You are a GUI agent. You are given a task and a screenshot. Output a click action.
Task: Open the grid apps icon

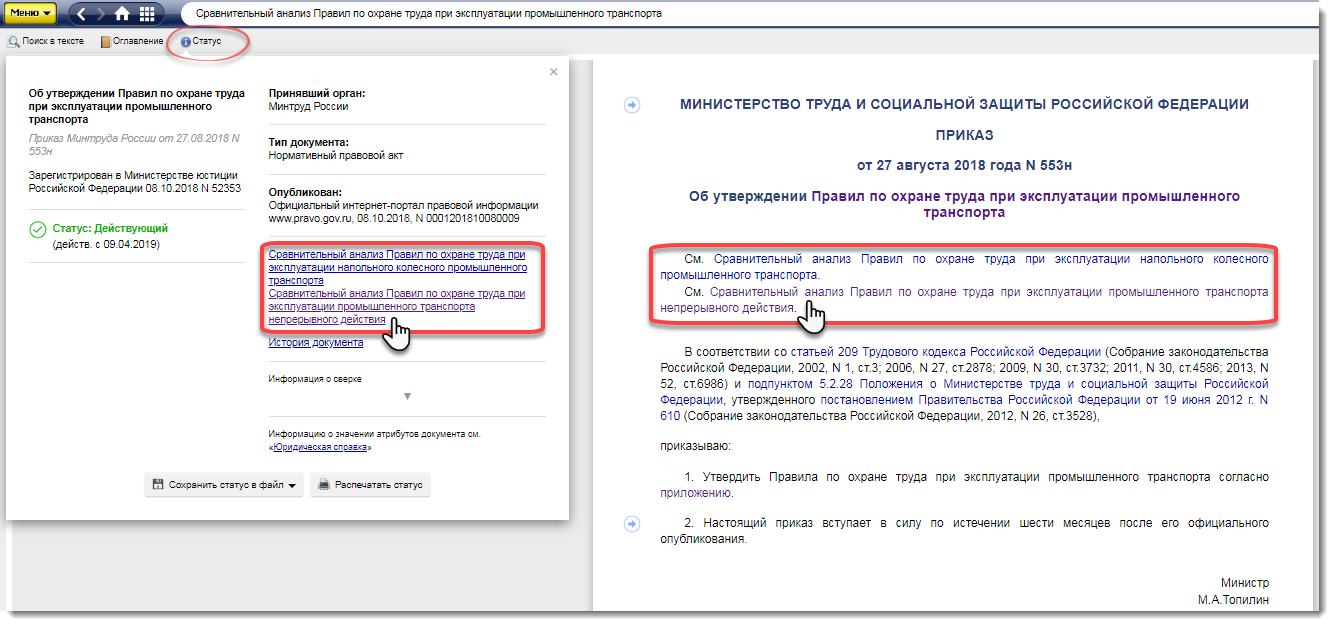coord(147,14)
